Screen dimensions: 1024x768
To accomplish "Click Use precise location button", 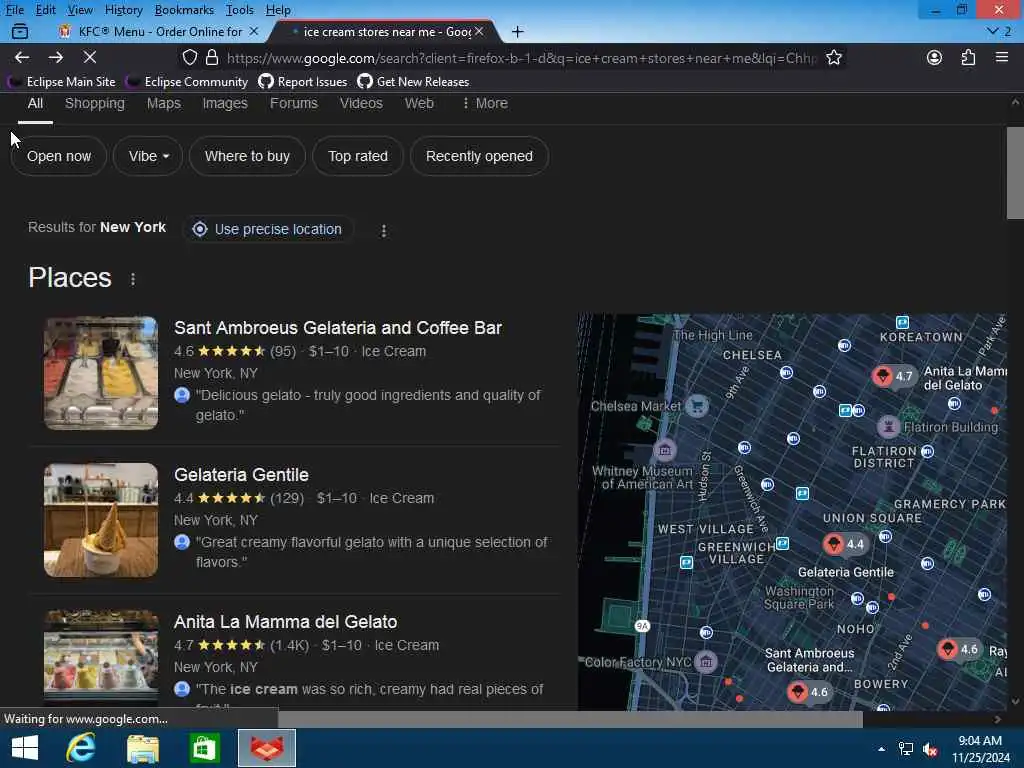I will click(x=269, y=229).
